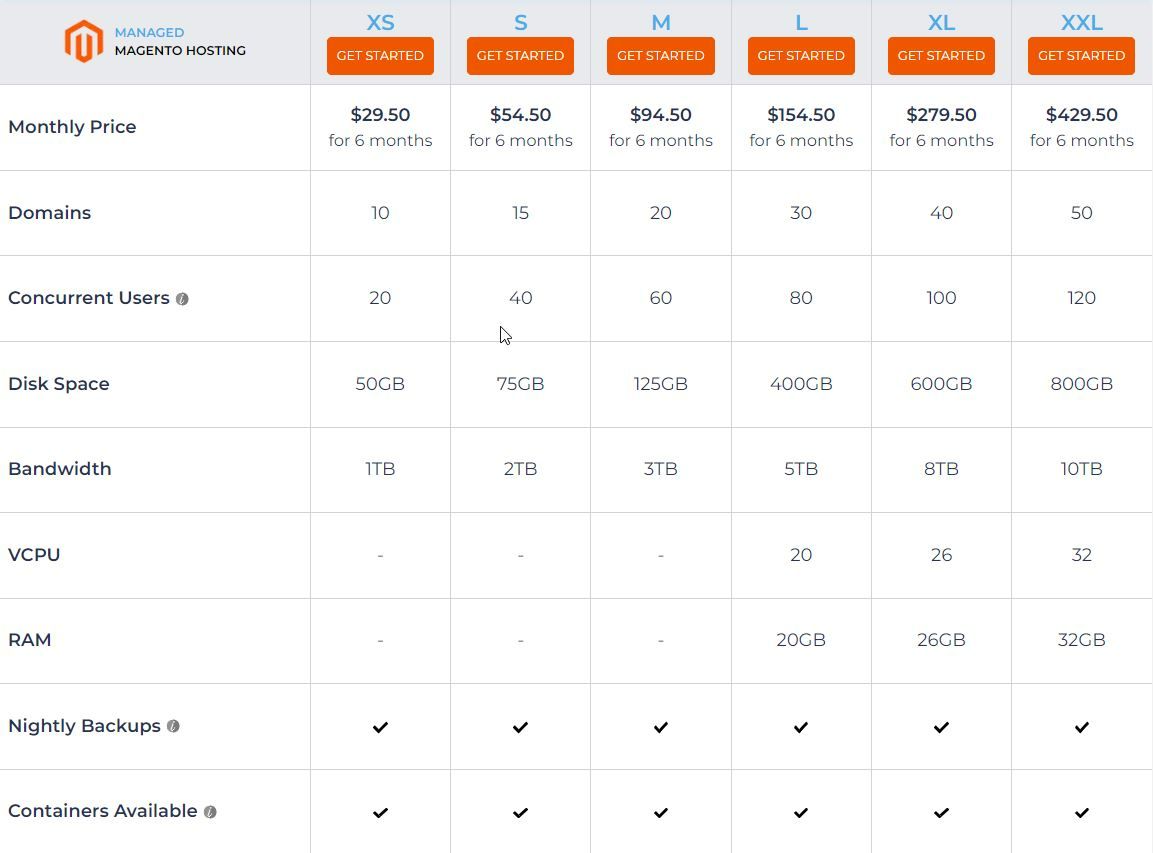Click the Containers Available checkmark under the L plan

click(800, 812)
